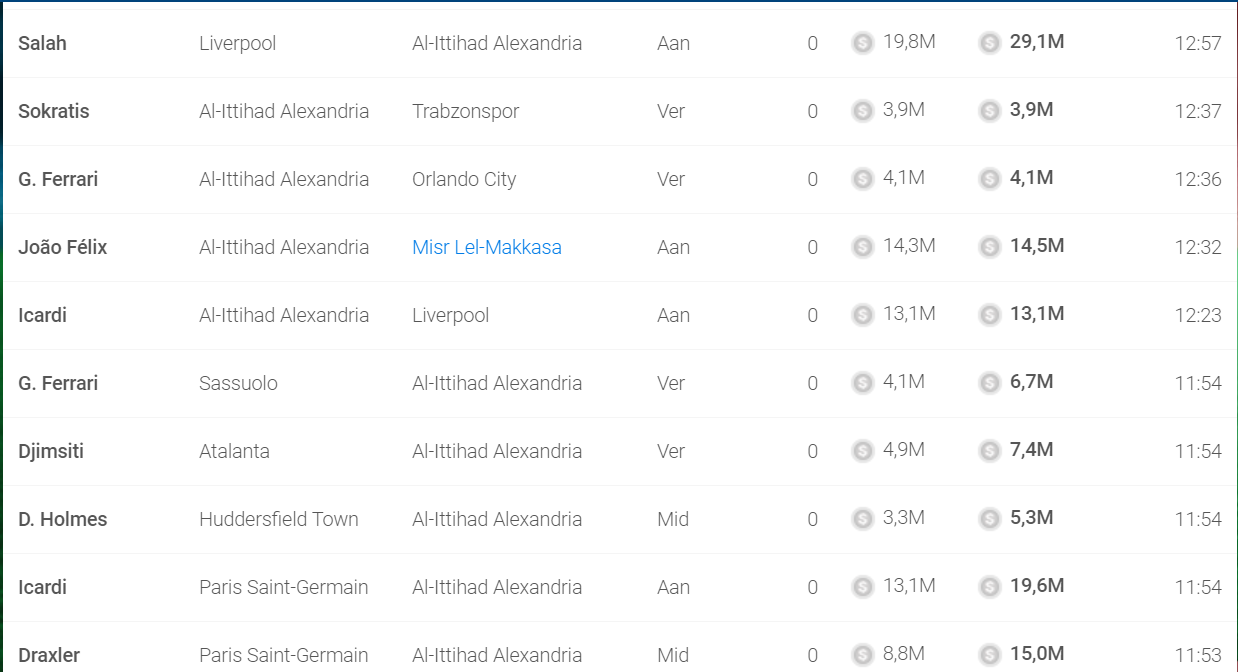Select the coin icon next to 3,3M
The image size is (1238, 672).
pos(863,519)
